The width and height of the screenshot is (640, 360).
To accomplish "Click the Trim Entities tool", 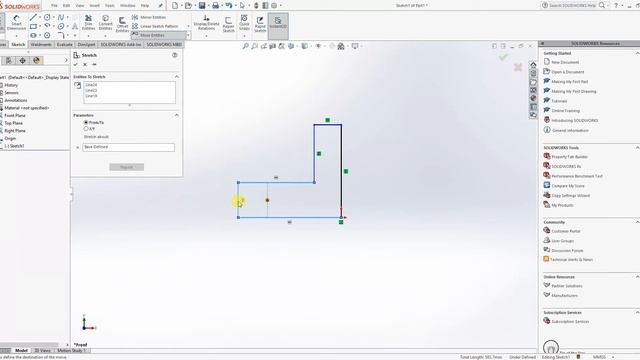I will tap(88, 22).
